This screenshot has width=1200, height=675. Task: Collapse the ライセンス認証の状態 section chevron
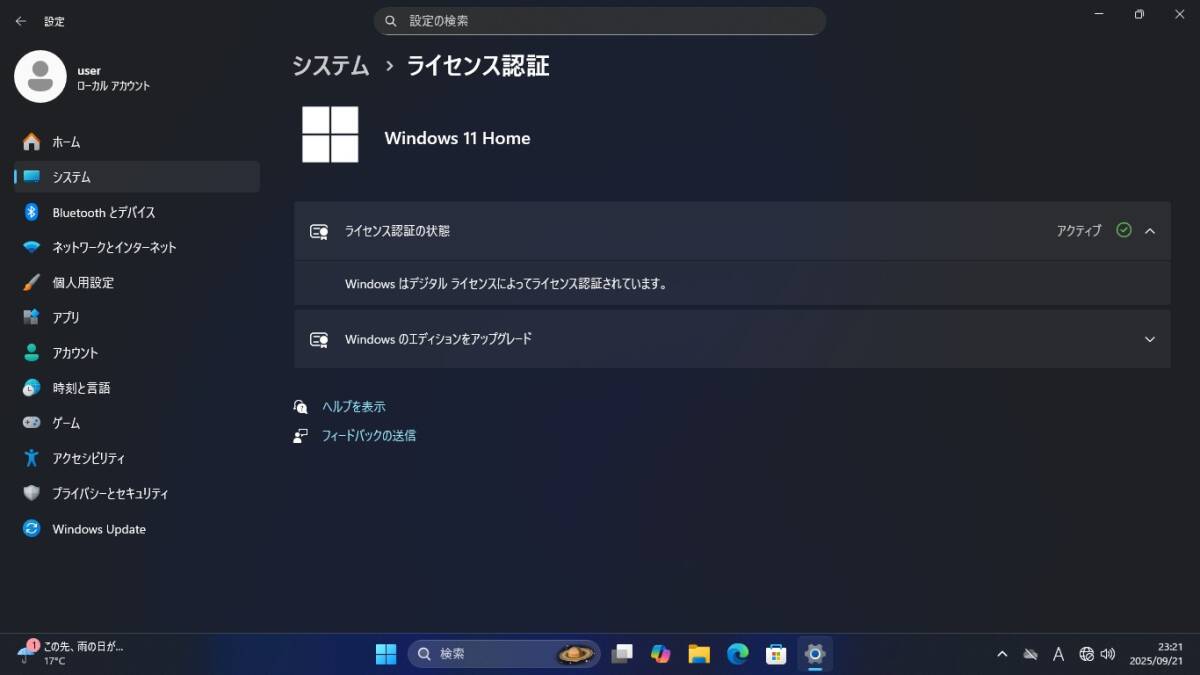pyautogui.click(x=1150, y=231)
